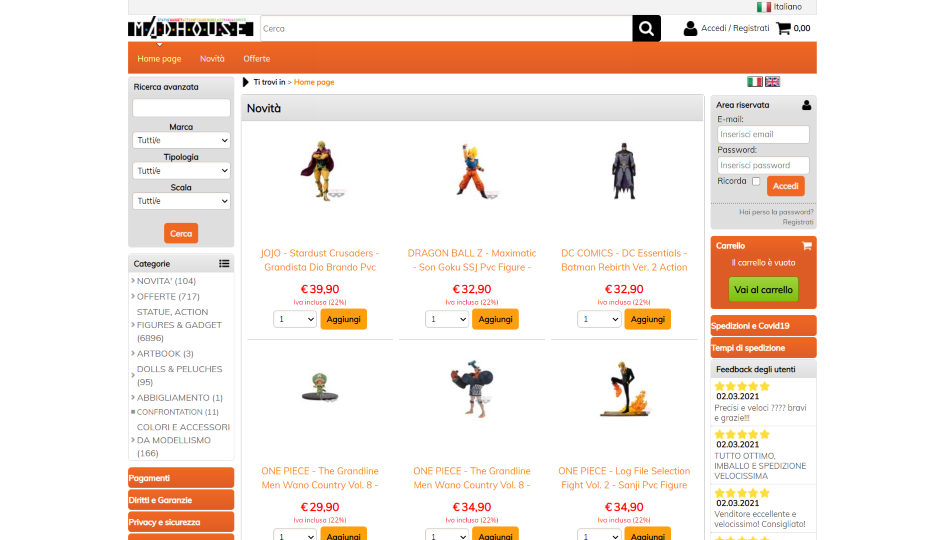This screenshot has height=540, width=947.
Task: Open Tempi di spedizione section
Action: click(763, 348)
